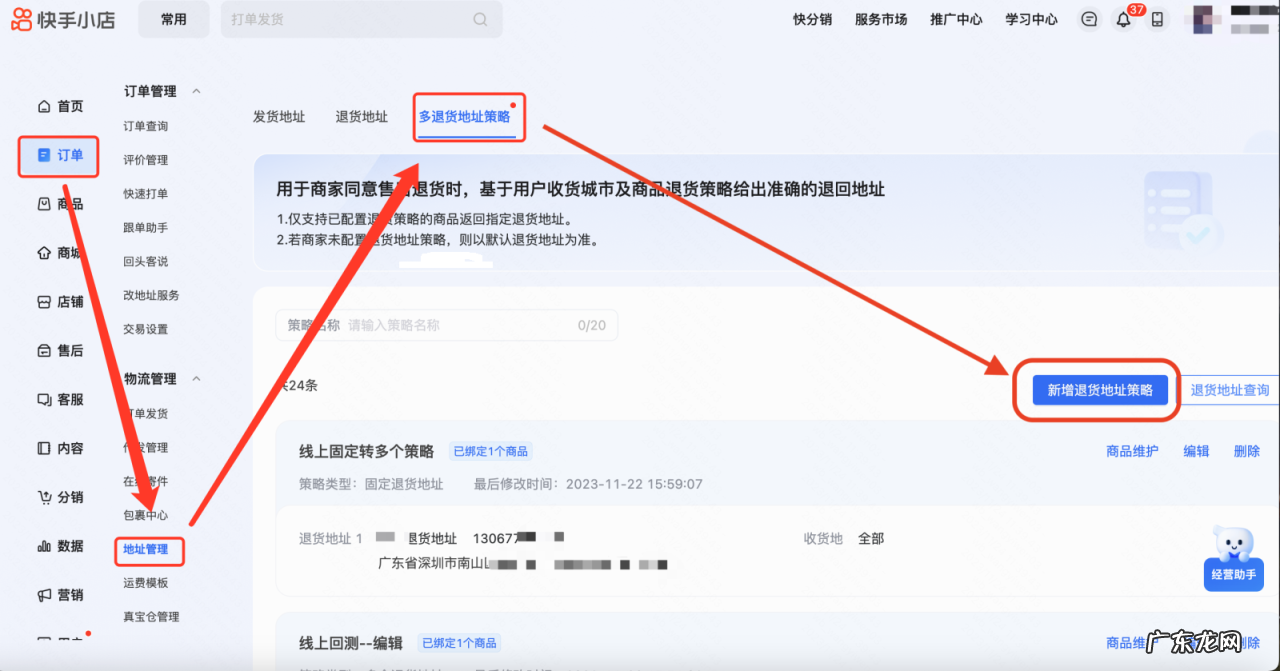Collapse the 物流管理 menu group

tap(196, 379)
